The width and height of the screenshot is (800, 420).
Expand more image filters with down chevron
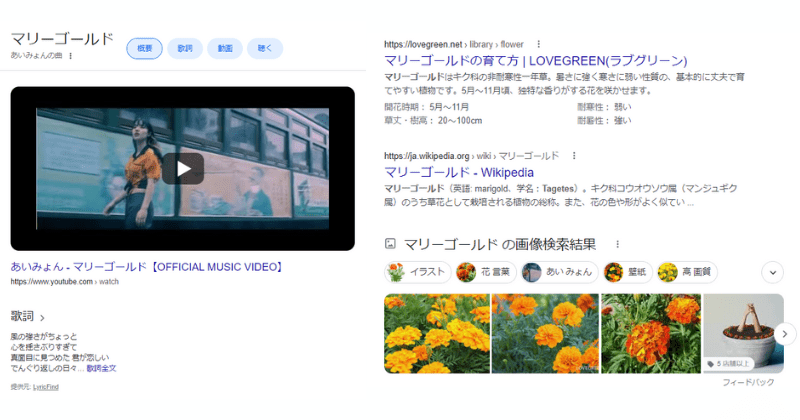click(772, 272)
